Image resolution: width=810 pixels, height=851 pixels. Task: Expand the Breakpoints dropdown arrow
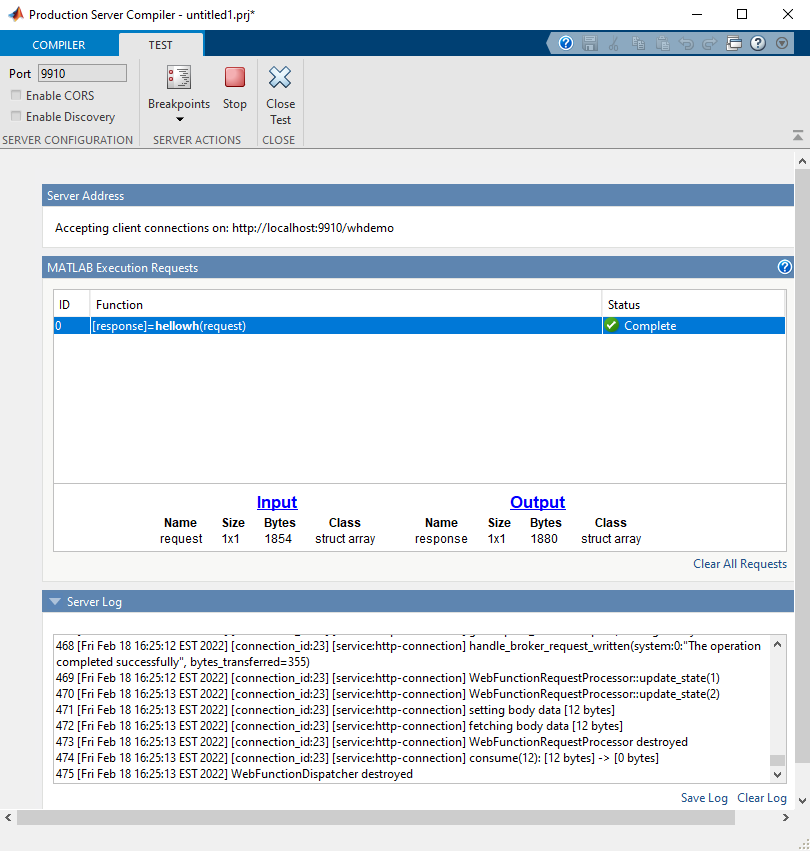179,120
